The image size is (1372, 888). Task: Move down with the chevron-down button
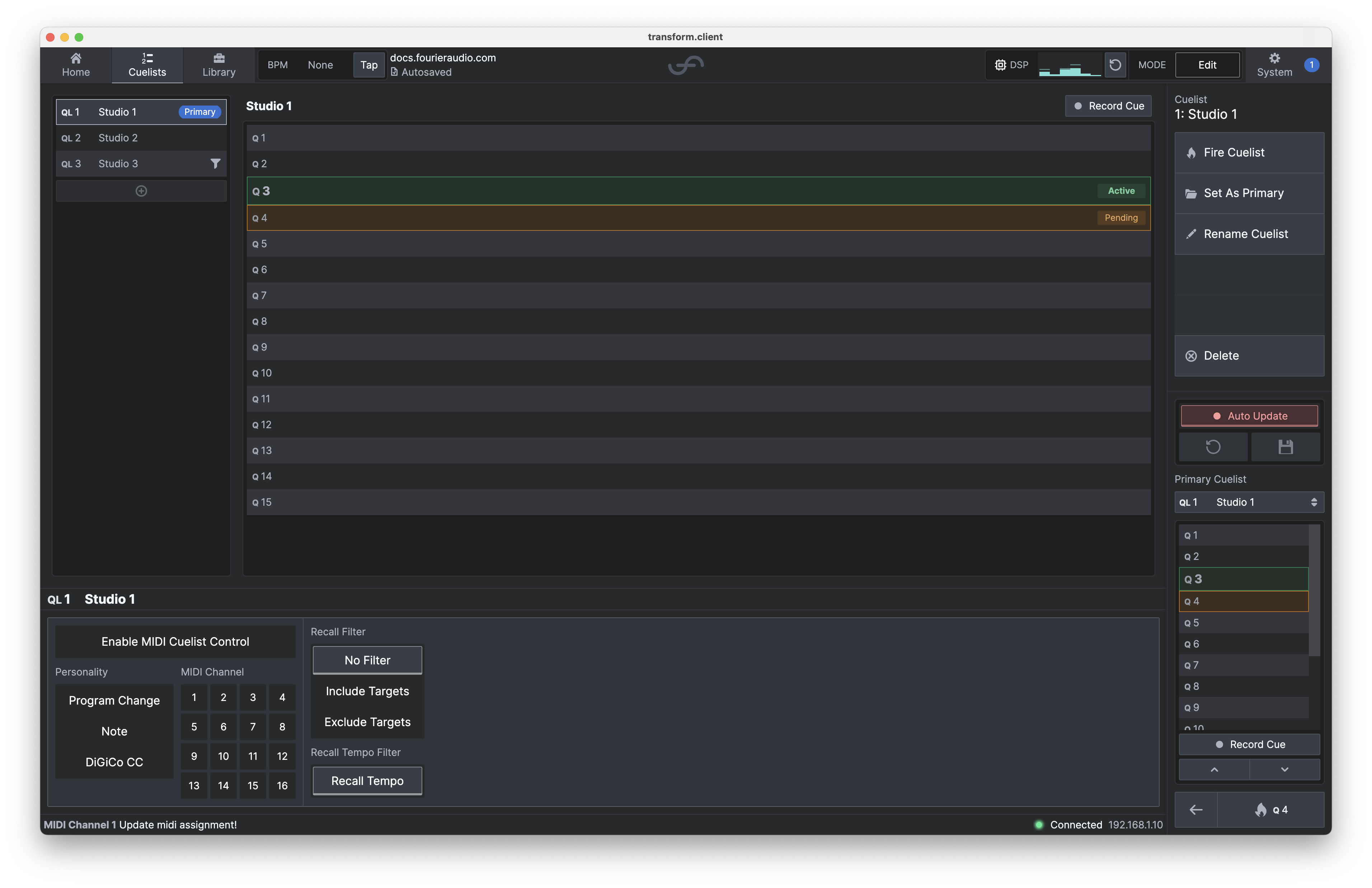[x=1284, y=770]
